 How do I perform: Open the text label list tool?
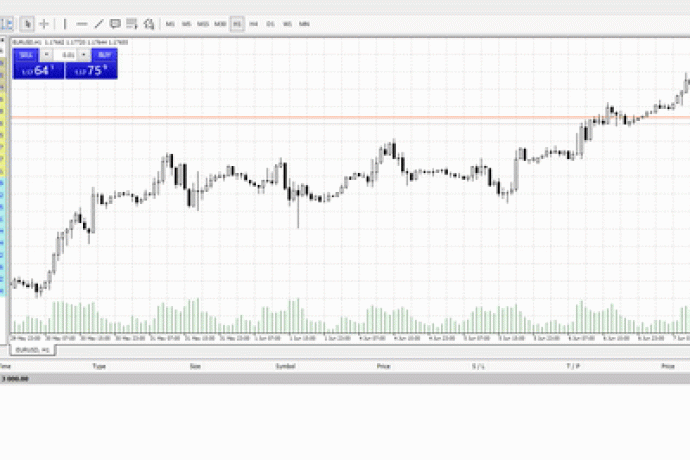pyautogui.click(x=132, y=24)
